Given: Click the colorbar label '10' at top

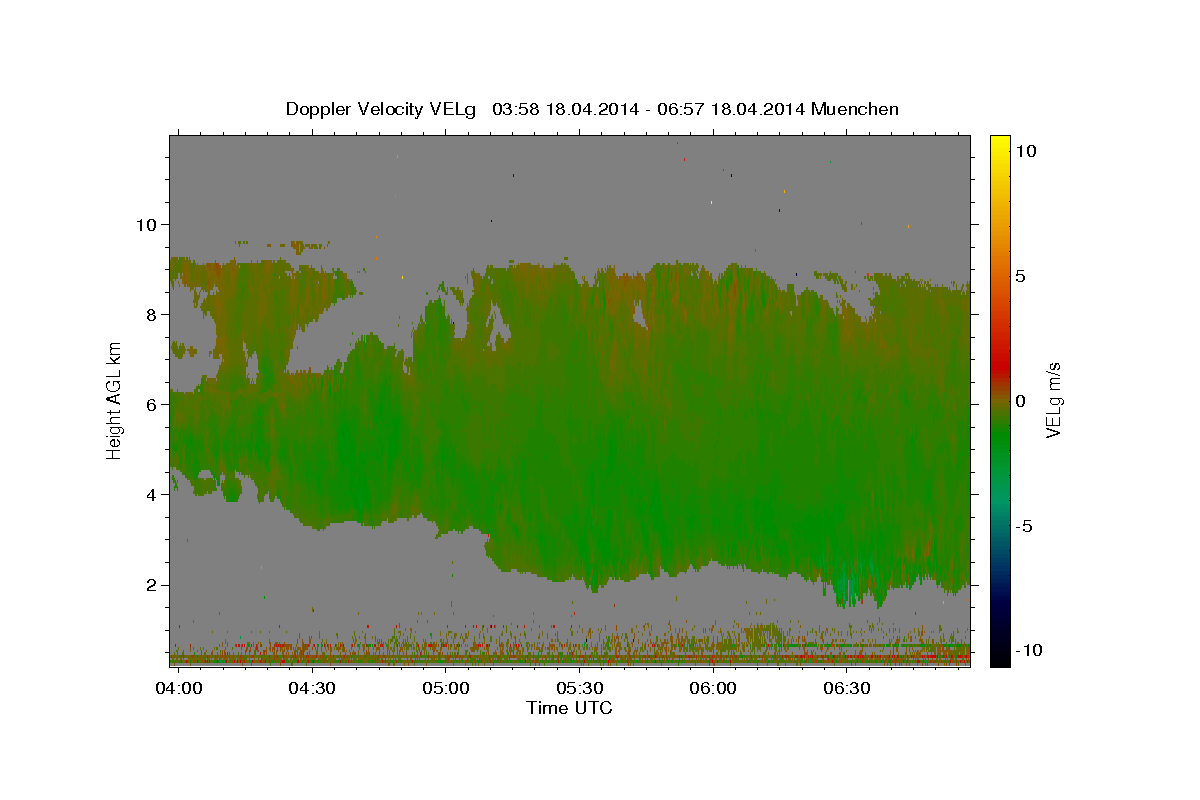Looking at the screenshot, I should point(1025,151).
